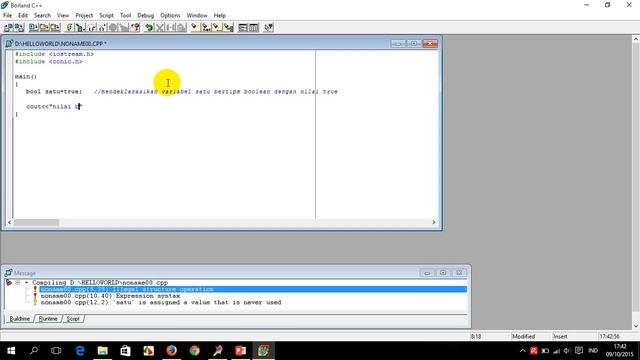Open Task View from the taskbar
The width and height of the screenshot is (640, 360).
tap(56, 351)
